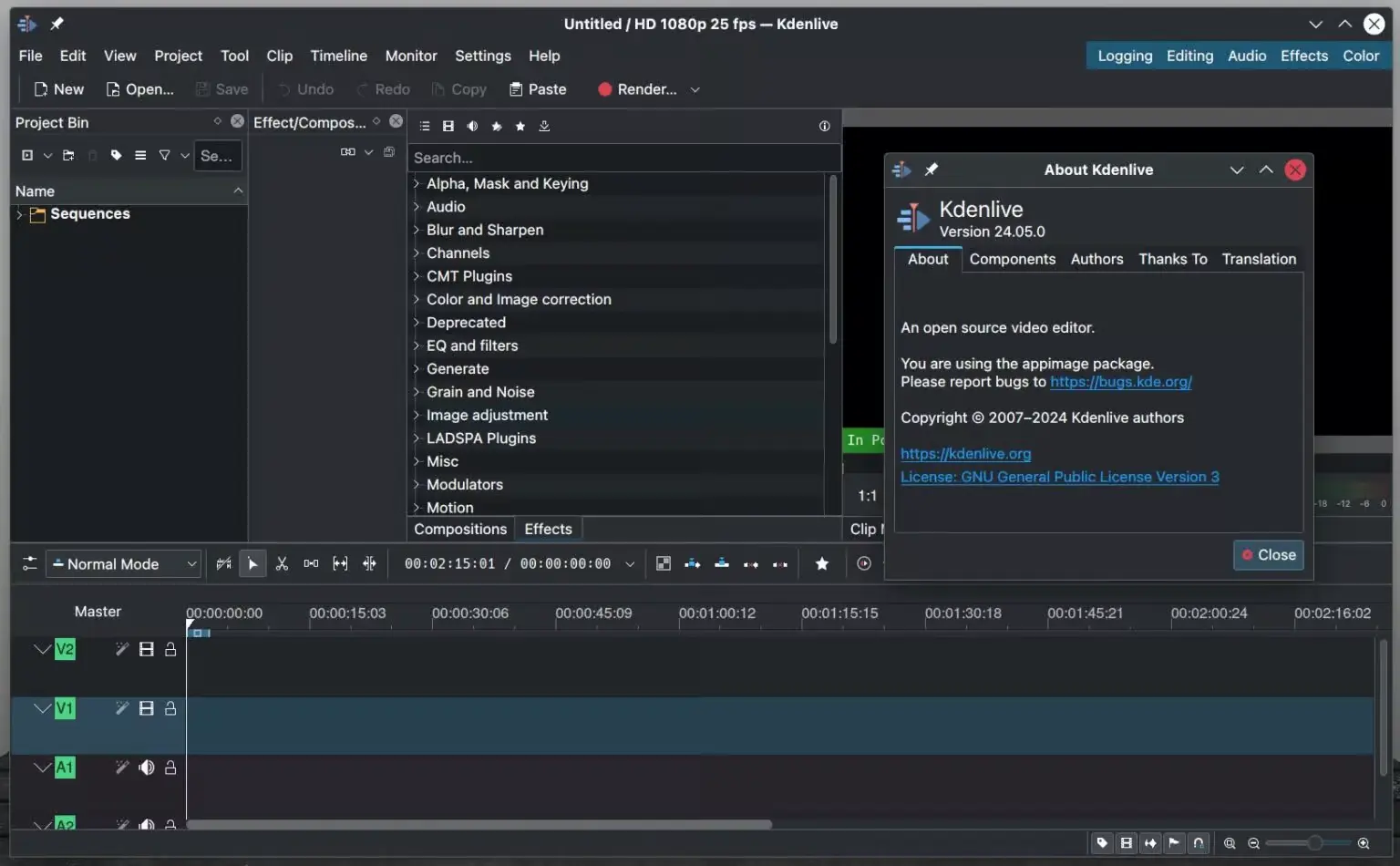Lock audio track A1
1400x866 pixels.
point(170,768)
